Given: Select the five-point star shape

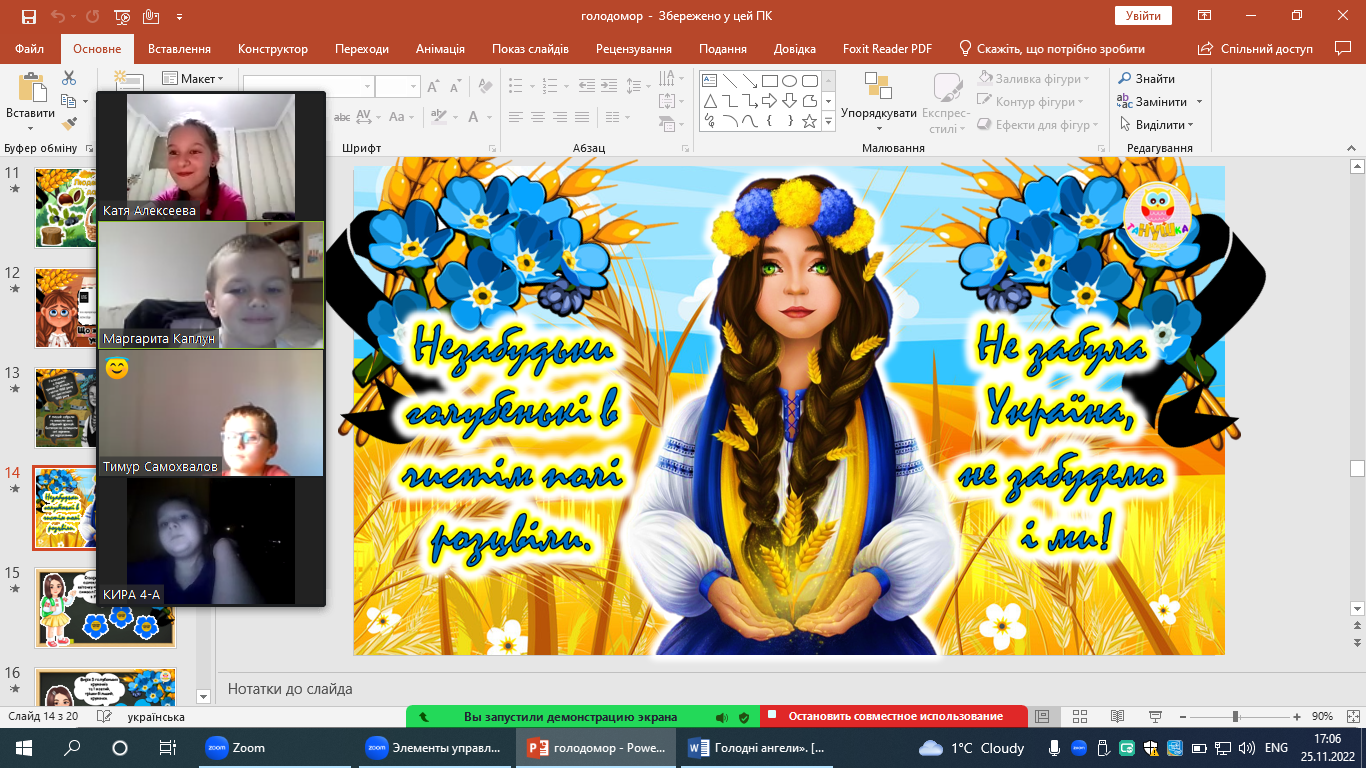Looking at the screenshot, I should [809, 121].
